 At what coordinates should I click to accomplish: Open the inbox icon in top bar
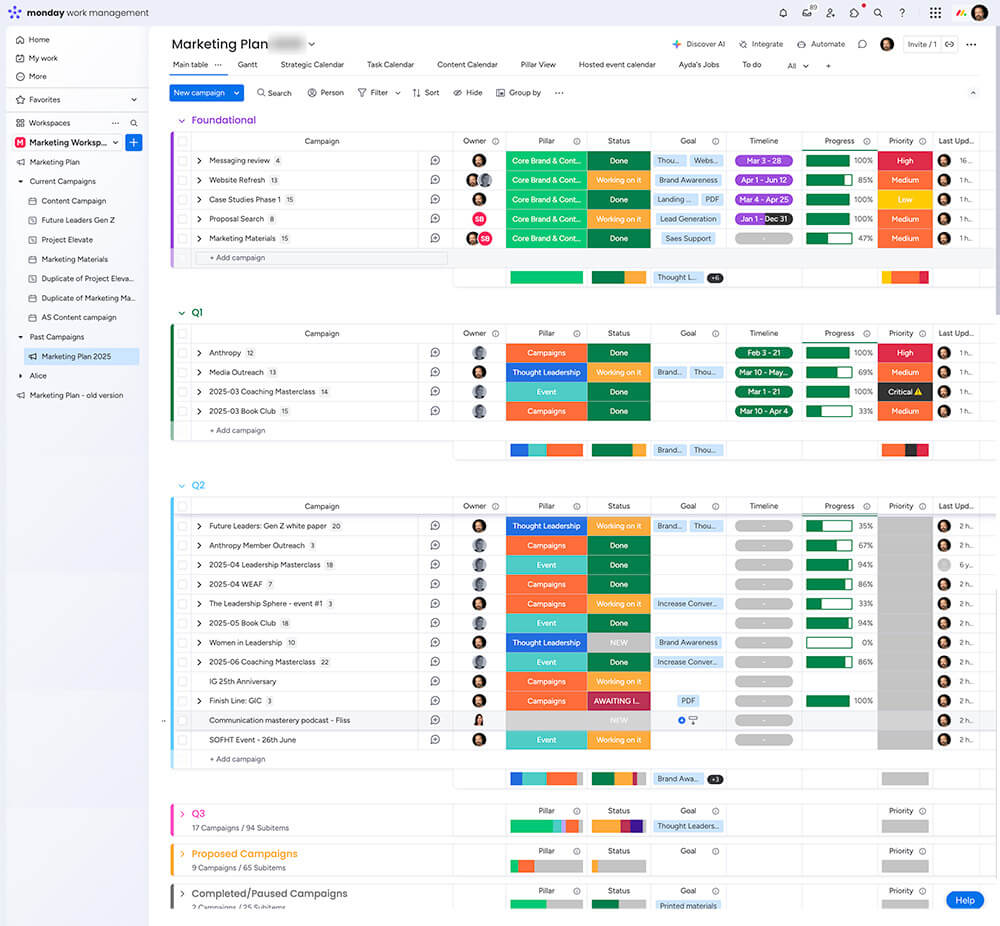[807, 13]
